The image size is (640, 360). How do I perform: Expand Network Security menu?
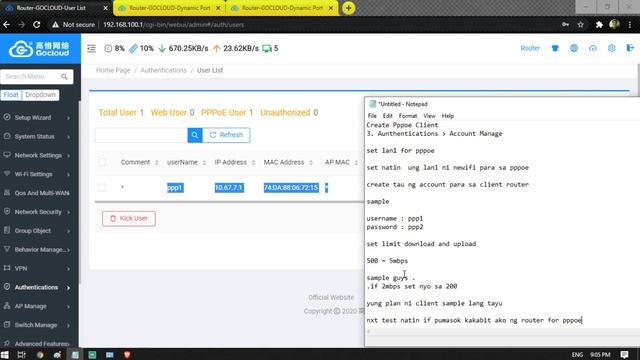point(39,212)
